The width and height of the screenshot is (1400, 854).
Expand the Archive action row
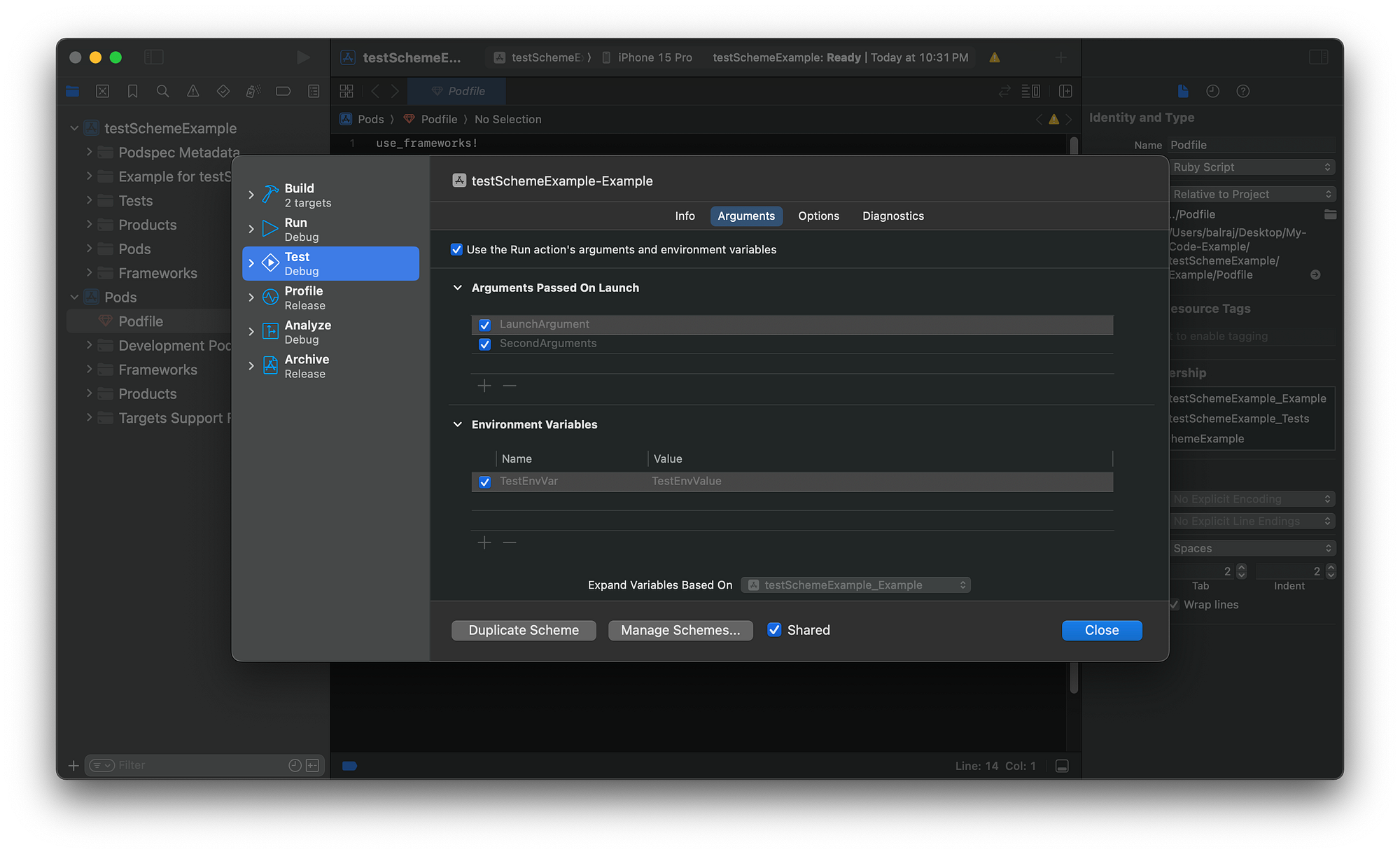251,366
